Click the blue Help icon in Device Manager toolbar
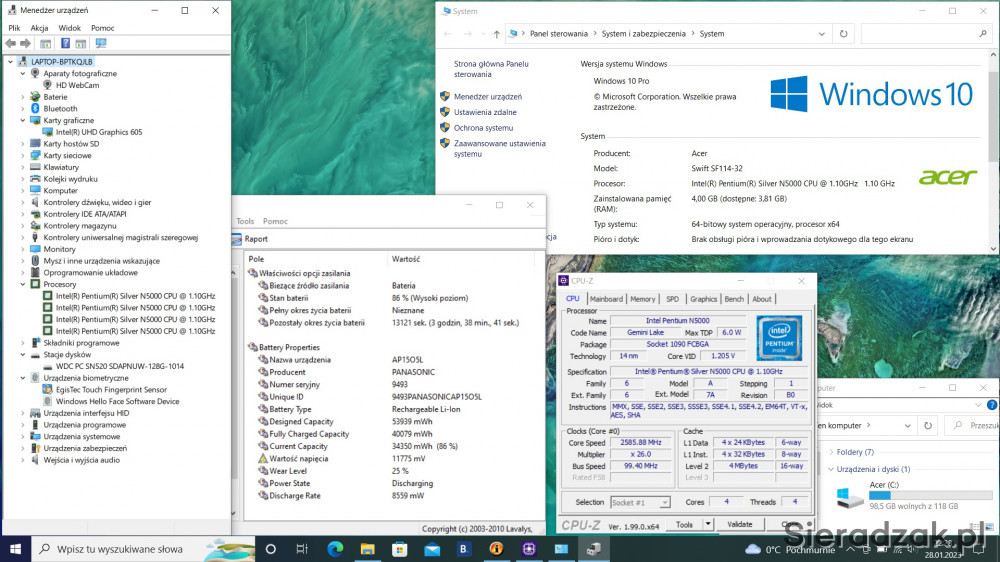Screen dimensions: 1000x562 (65, 44)
